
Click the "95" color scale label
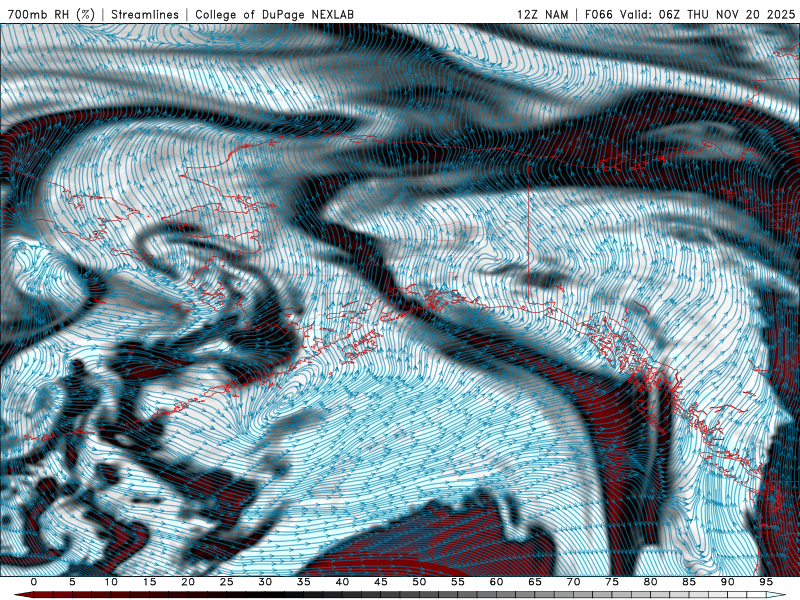pyautogui.click(x=766, y=582)
